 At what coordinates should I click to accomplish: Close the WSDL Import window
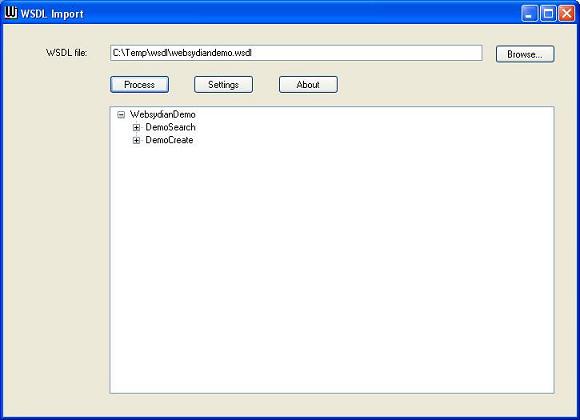[566, 14]
